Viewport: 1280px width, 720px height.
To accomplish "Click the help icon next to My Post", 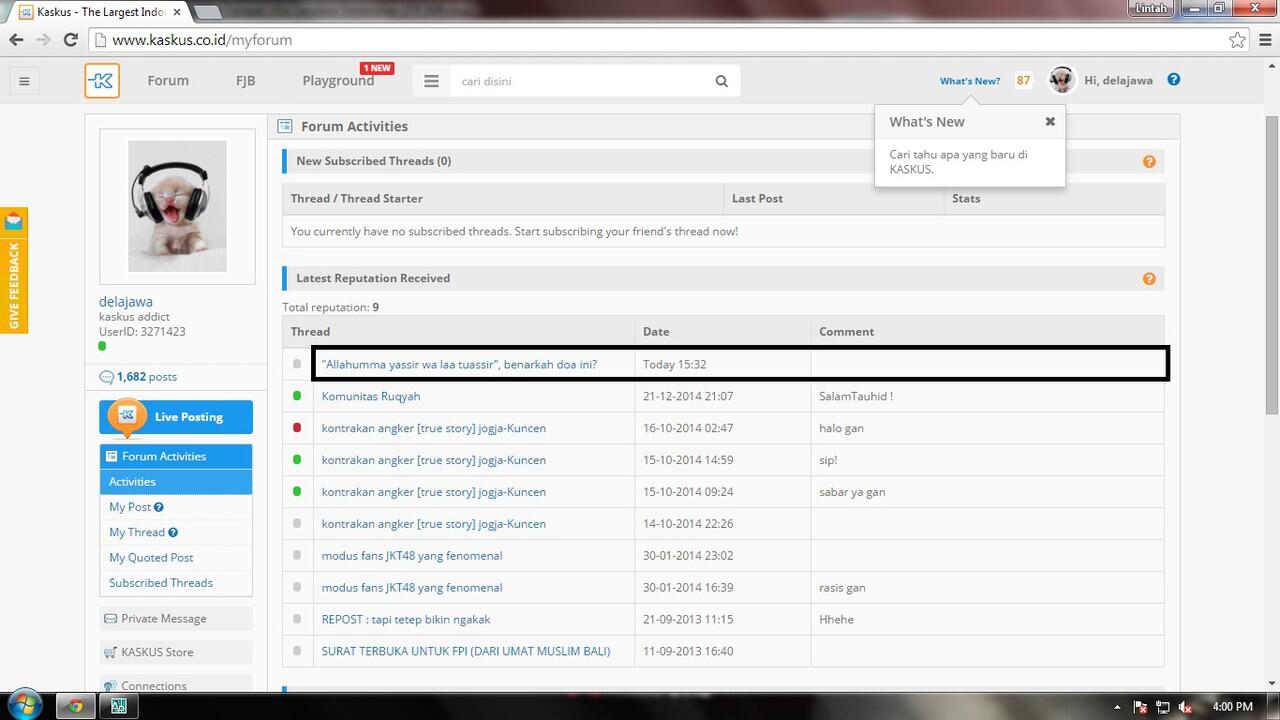I will click(x=160, y=507).
